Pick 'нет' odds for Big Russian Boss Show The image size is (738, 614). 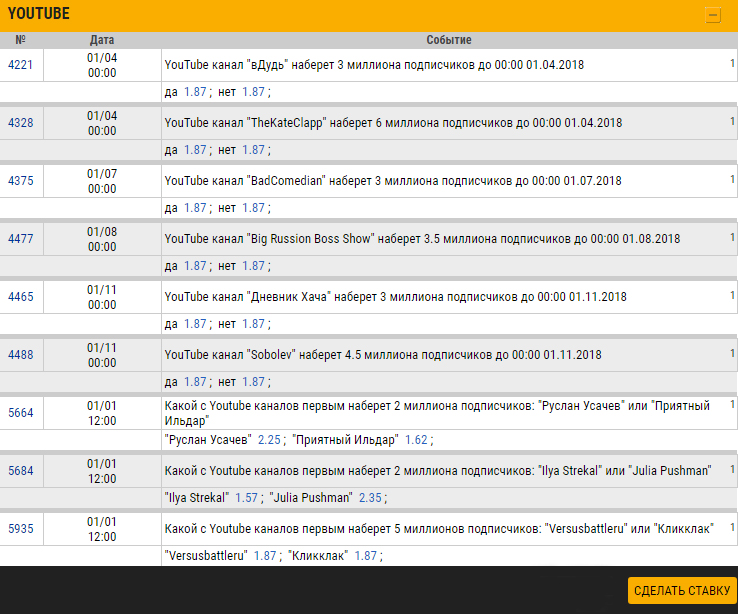pyautogui.click(x=253, y=266)
